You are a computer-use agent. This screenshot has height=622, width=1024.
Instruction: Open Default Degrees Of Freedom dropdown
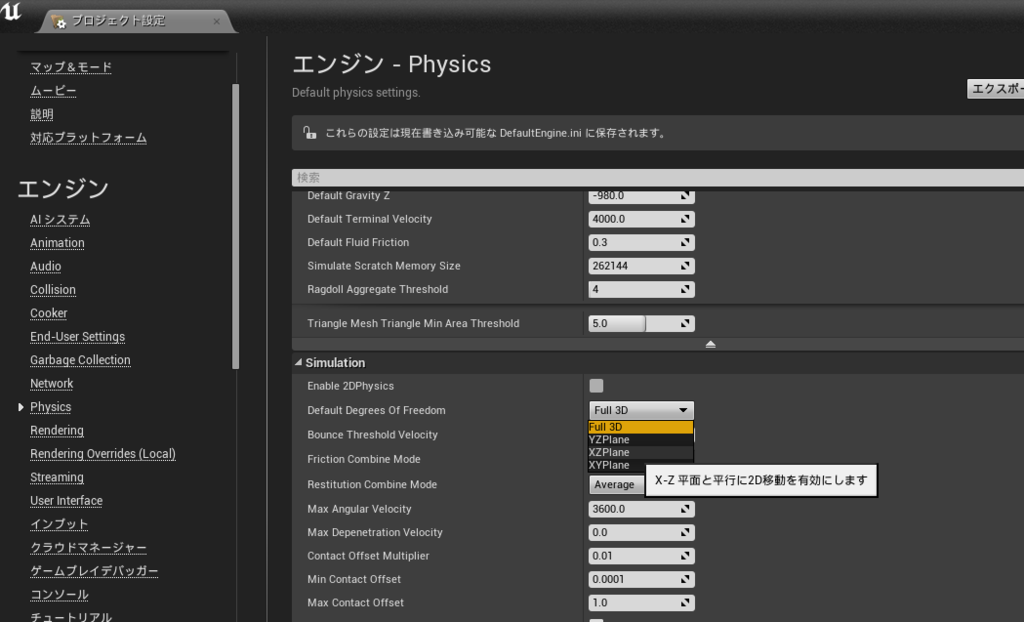[641, 410]
